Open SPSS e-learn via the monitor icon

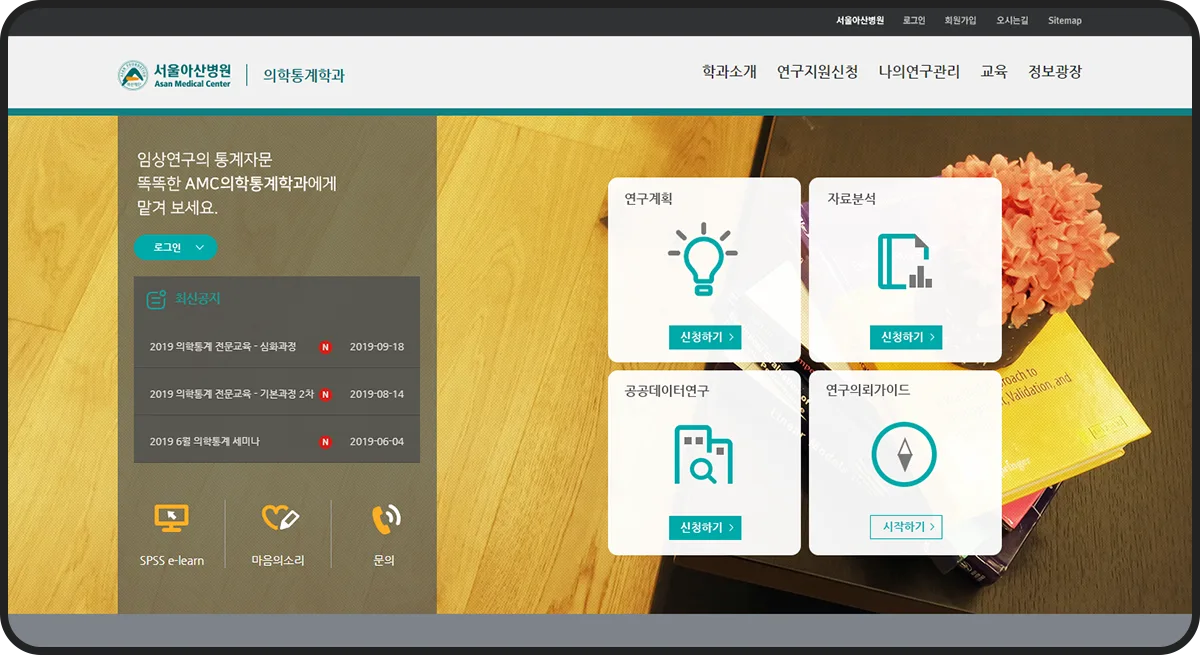[173, 517]
